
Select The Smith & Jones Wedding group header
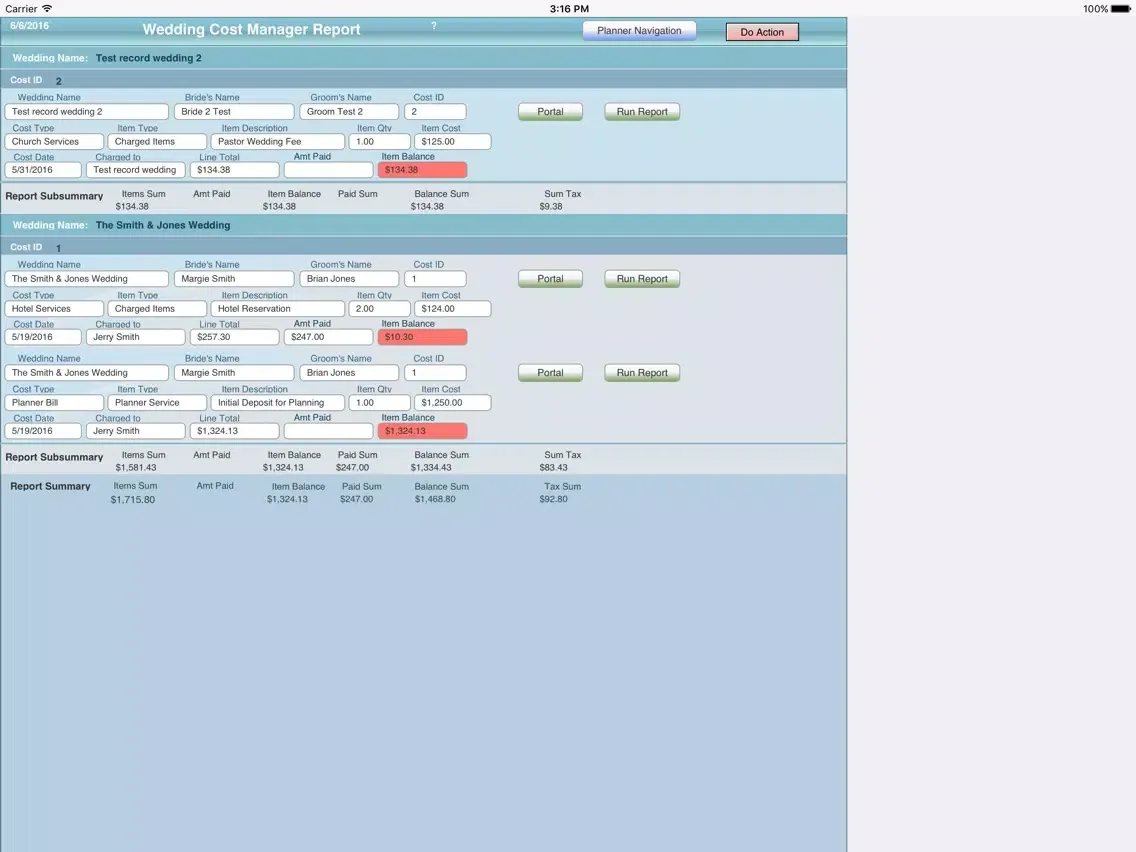[423, 225]
